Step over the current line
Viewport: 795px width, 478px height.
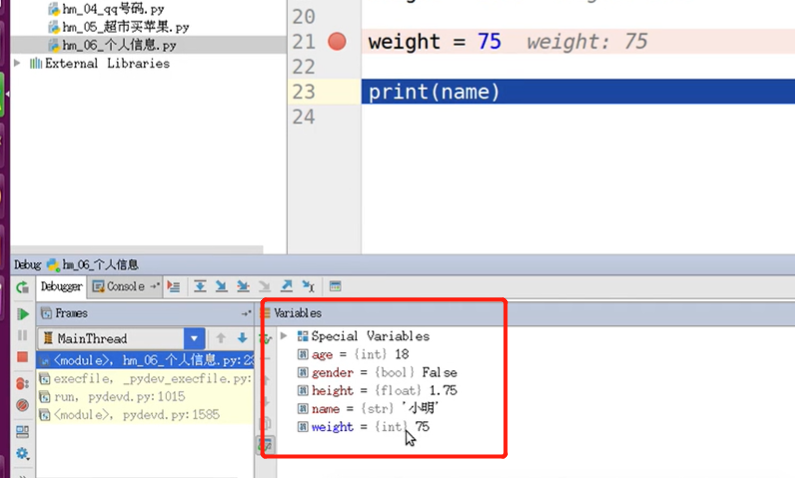(200, 286)
